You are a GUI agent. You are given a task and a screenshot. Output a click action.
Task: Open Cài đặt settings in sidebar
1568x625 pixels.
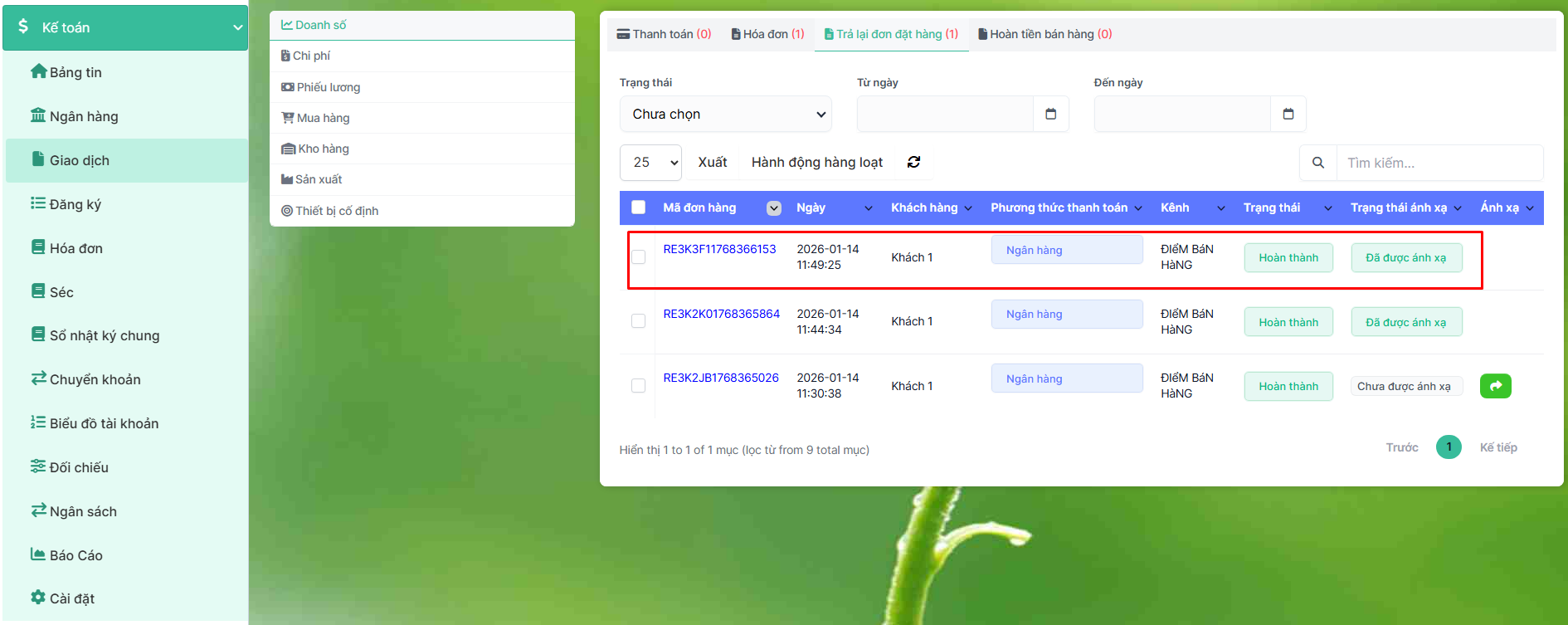point(71,598)
